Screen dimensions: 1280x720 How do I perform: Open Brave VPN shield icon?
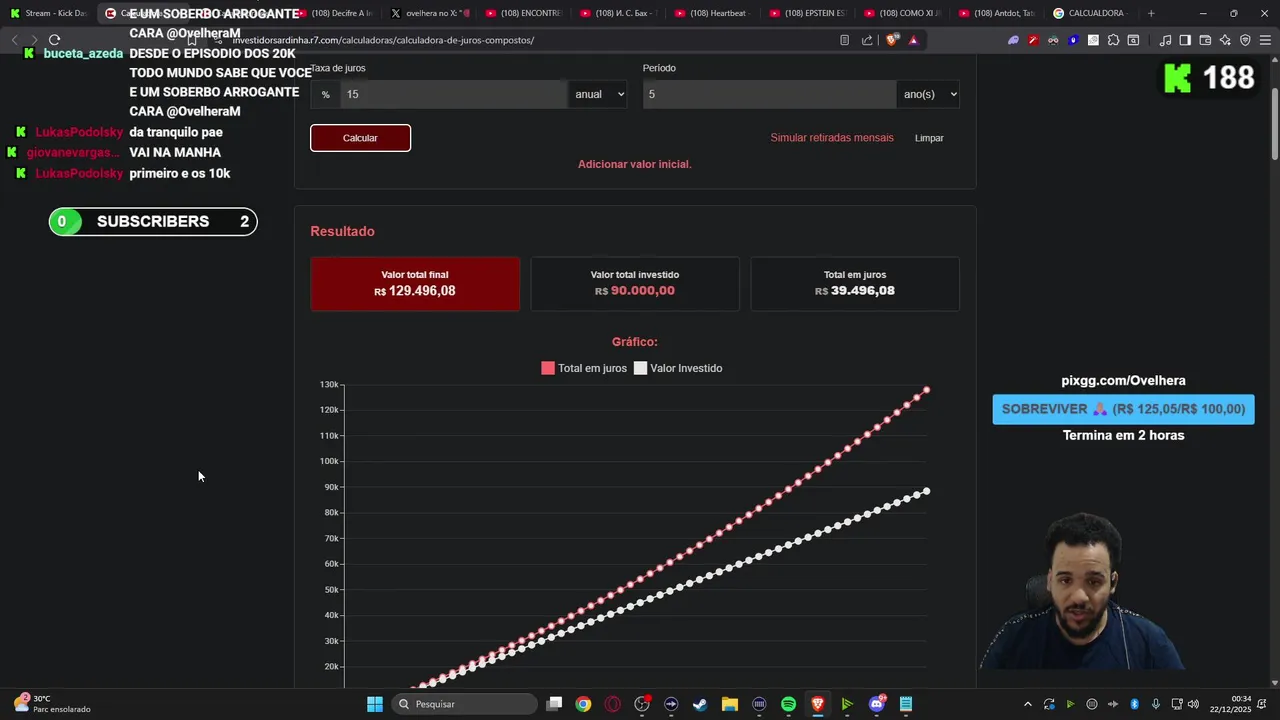coord(1245,40)
